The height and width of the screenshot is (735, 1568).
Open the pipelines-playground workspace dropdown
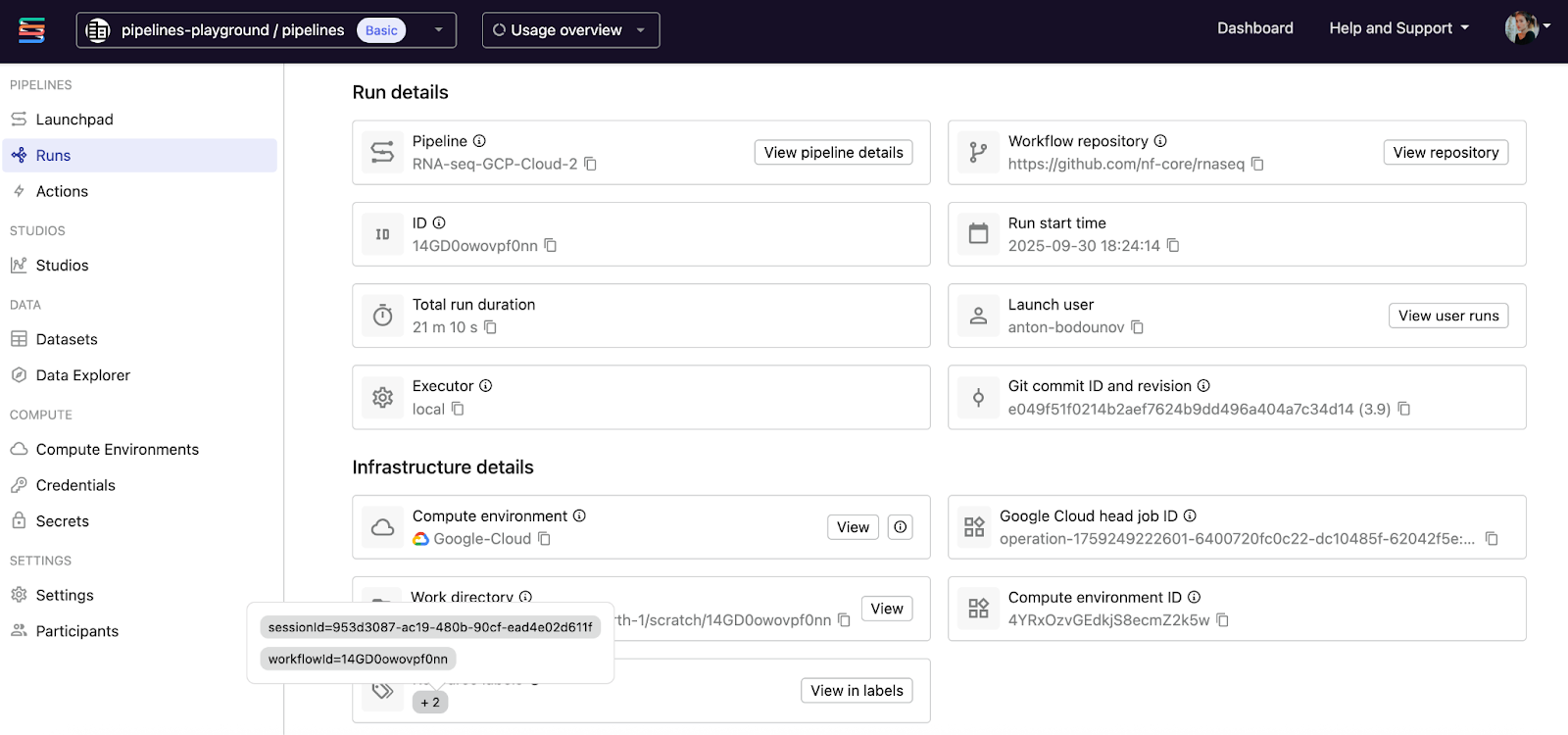point(266,30)
